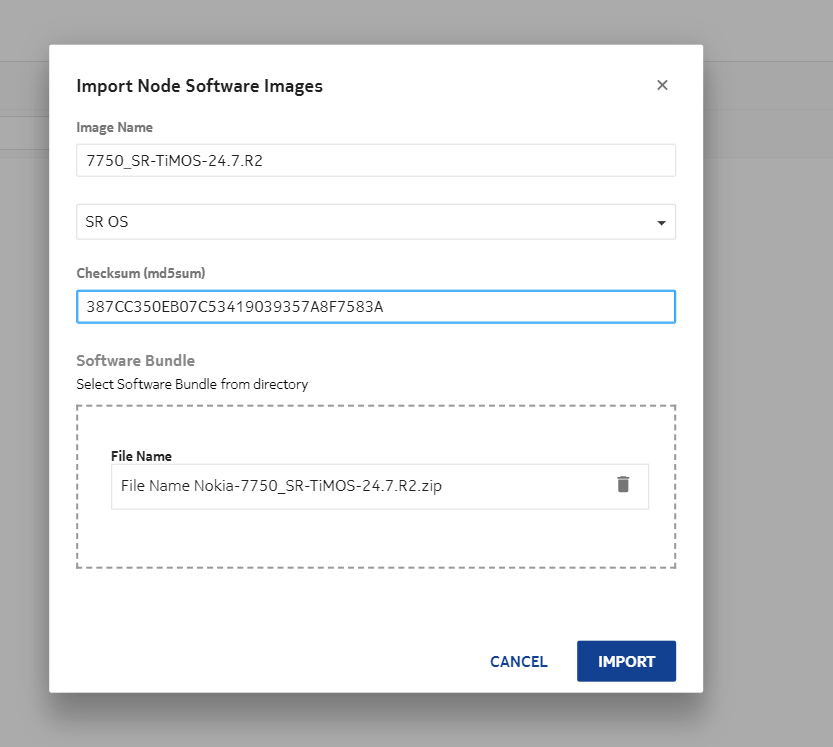Click empty space below the file row in drop zone

coord(375,540)
